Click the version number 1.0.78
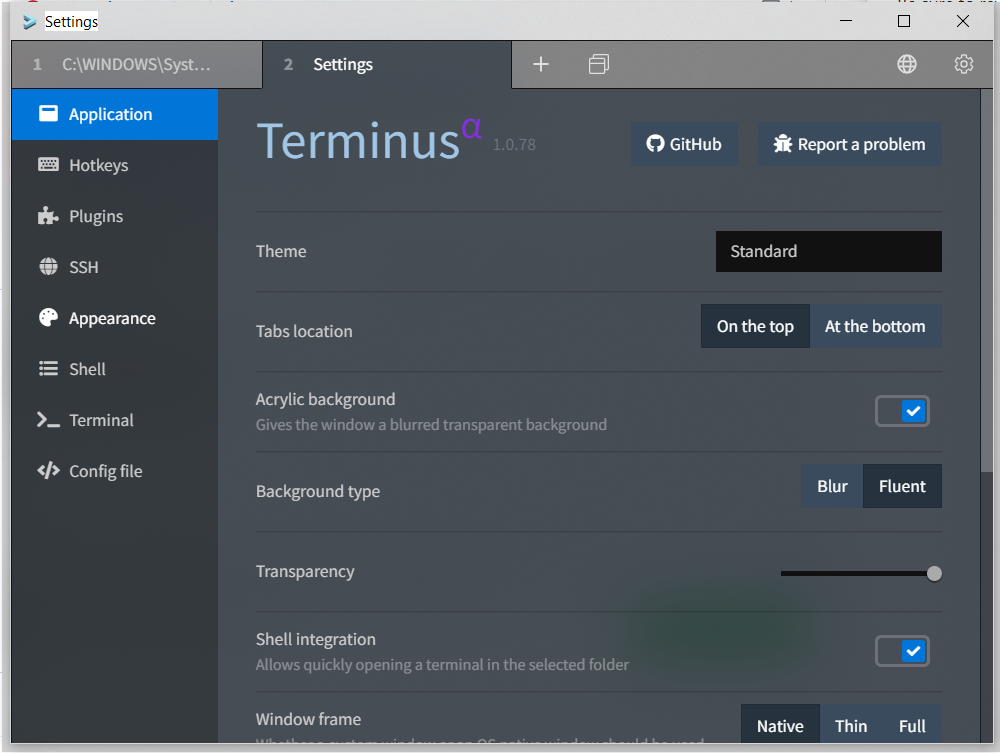This screenshot has height=753, width=1000. [514, 145]
